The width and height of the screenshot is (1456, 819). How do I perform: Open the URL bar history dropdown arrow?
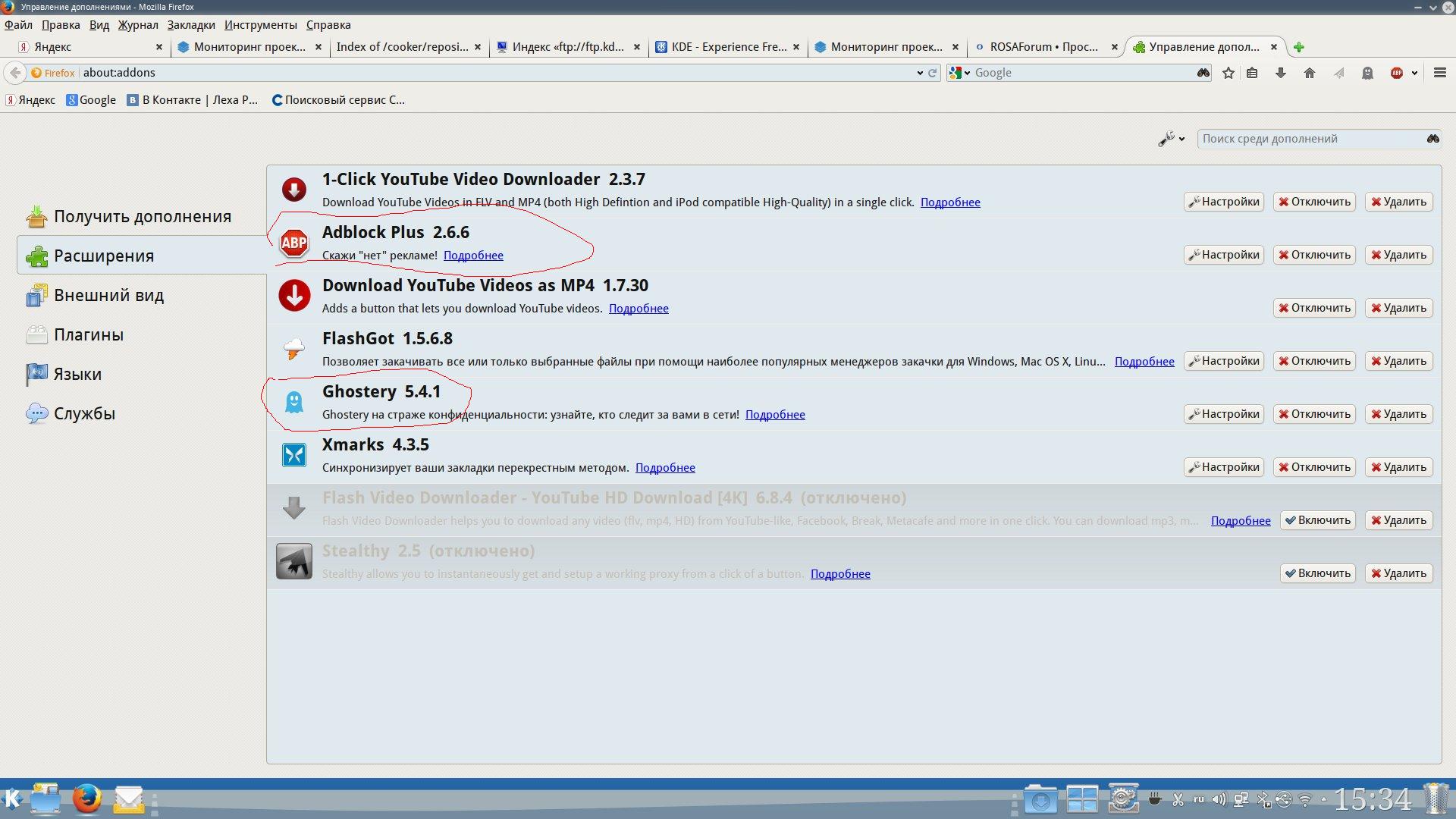coord(920,73)
